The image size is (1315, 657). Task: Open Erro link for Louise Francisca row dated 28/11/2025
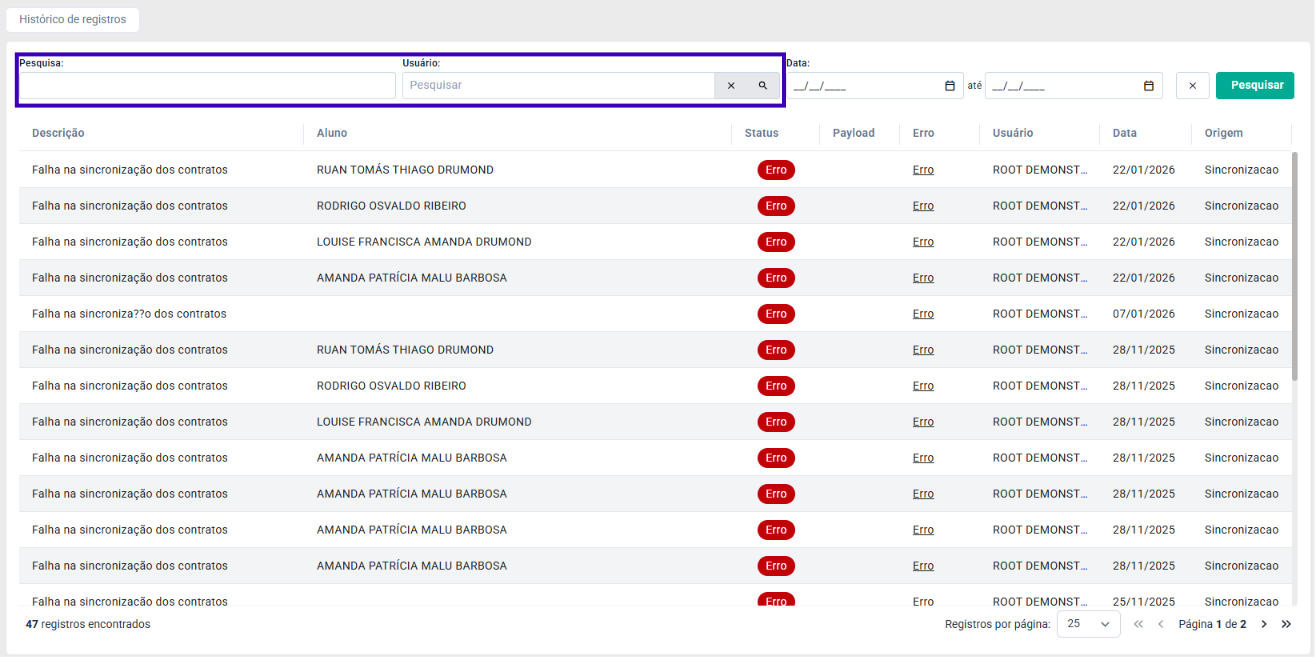click(923, 422)
